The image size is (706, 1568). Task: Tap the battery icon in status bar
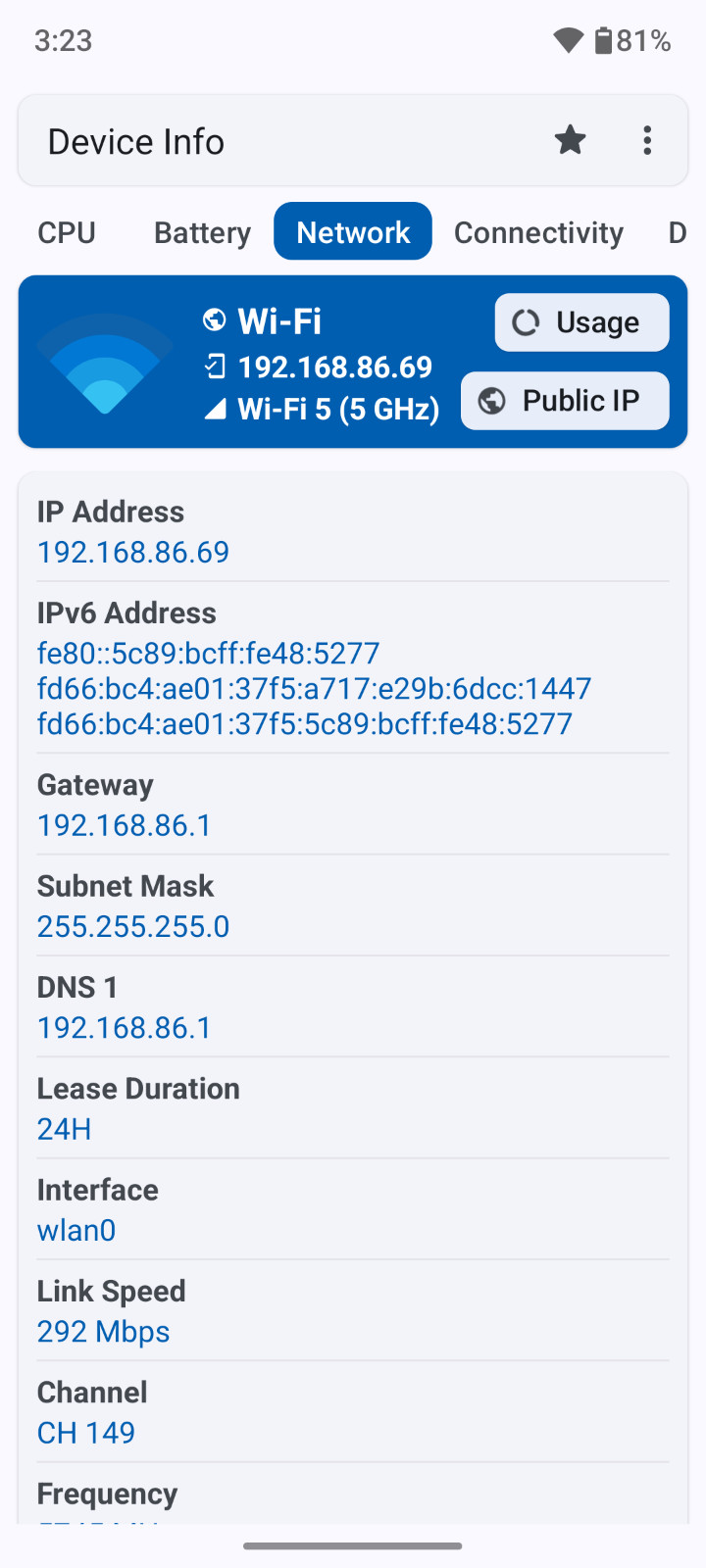tap(603, 40)
